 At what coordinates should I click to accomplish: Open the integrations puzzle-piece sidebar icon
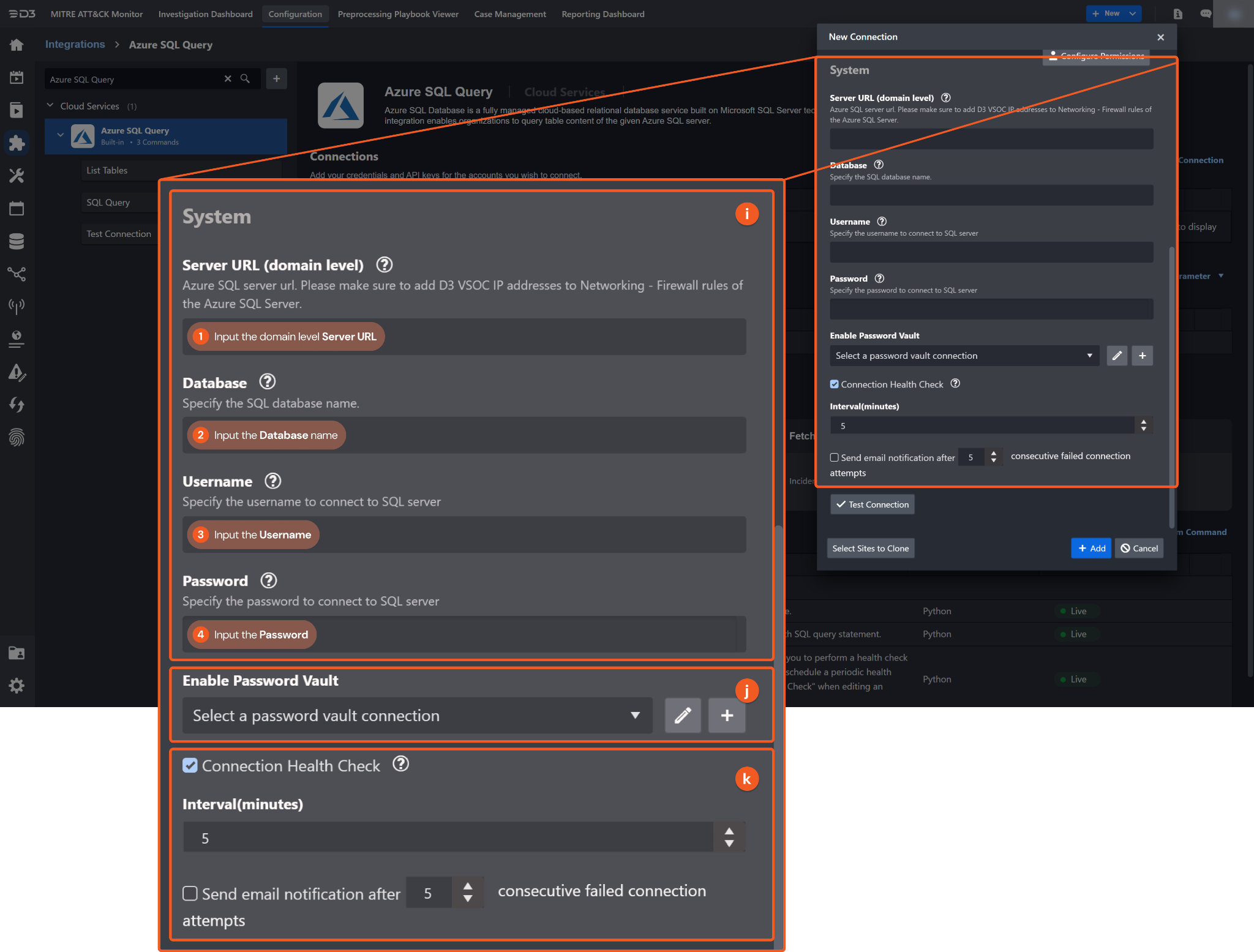[x=17, y=143]
